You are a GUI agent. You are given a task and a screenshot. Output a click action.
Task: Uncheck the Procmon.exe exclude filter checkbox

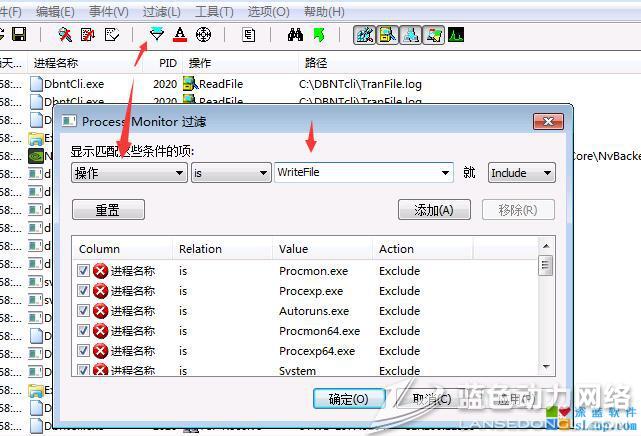(84, 271)
